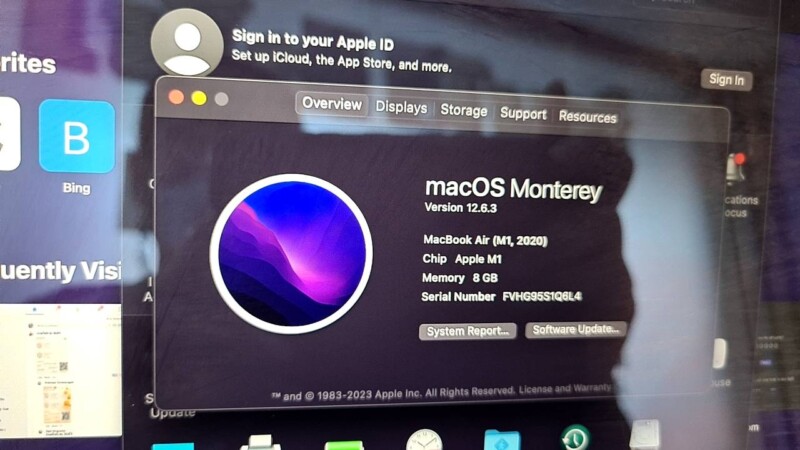Minimize About This Mac with yellow button
Viewport: 800px width, 450px height.
tap(199, 98)
